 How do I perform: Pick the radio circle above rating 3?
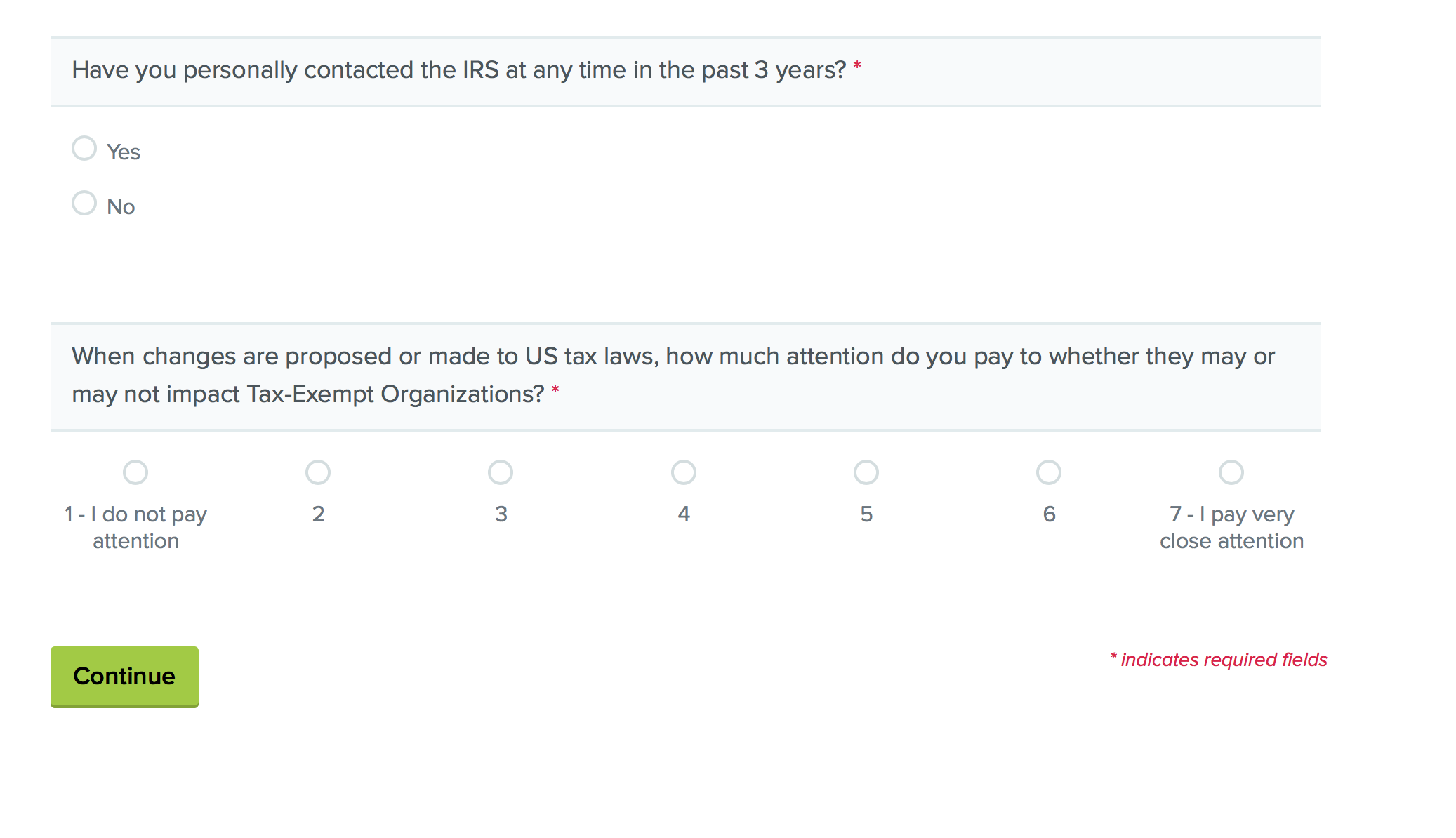(501, 472)
